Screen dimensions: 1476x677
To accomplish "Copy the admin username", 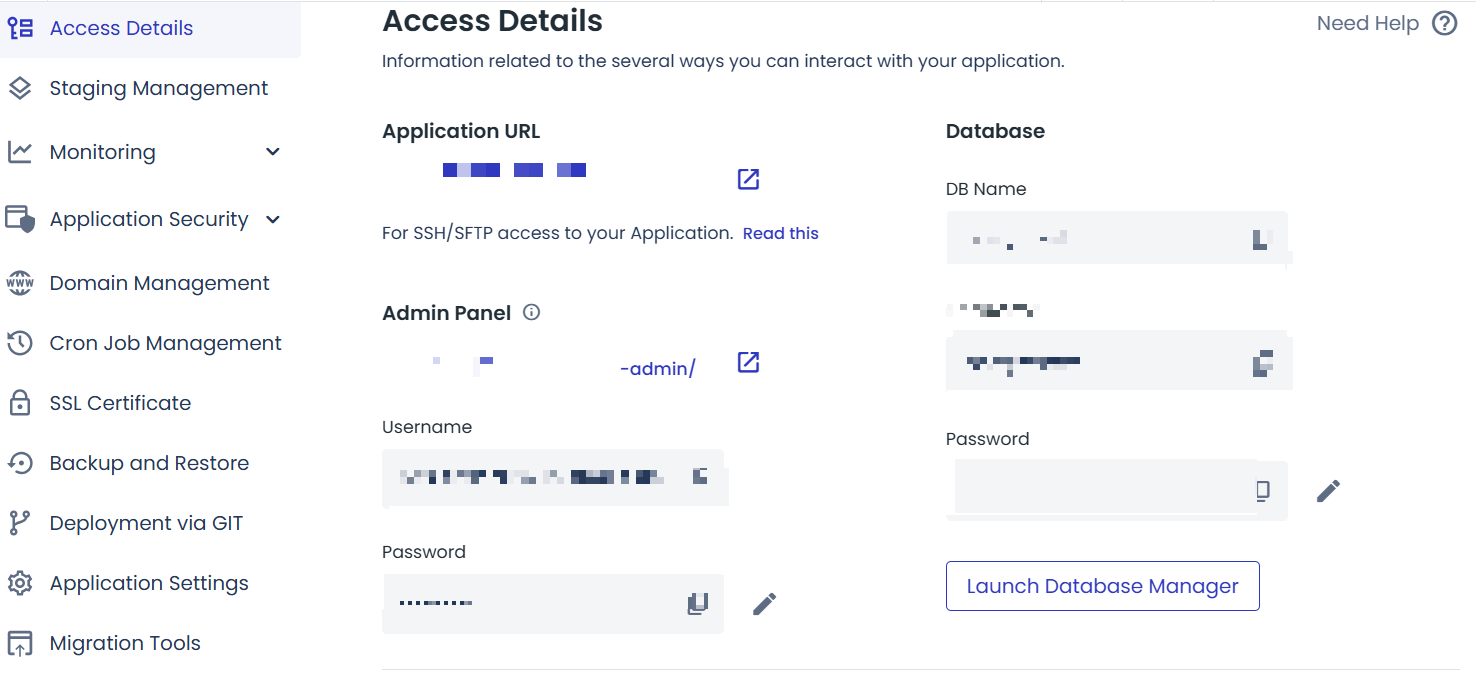I will tap(700, 476).
